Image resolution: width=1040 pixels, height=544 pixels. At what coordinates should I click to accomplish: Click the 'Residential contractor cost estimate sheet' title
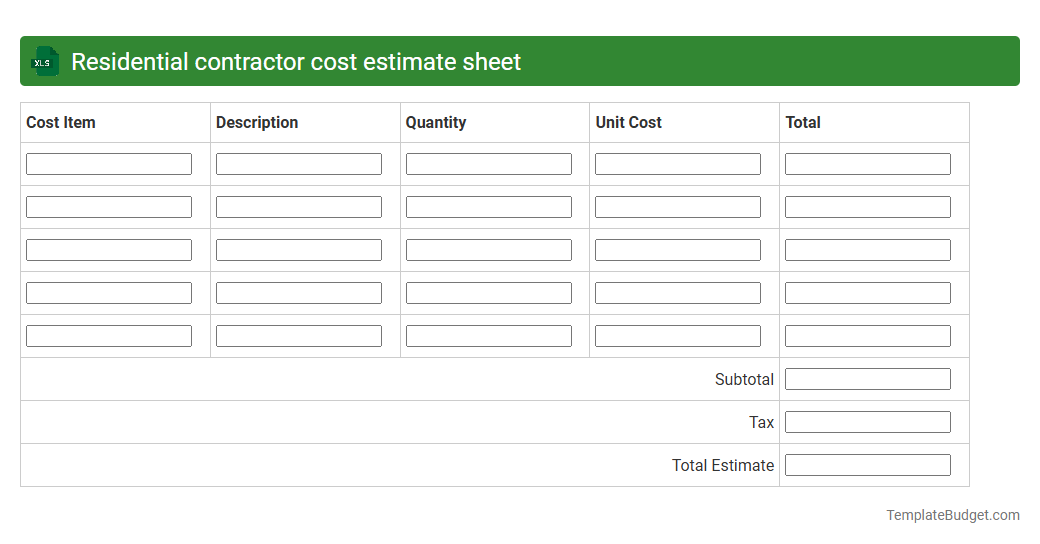[296, 62]
